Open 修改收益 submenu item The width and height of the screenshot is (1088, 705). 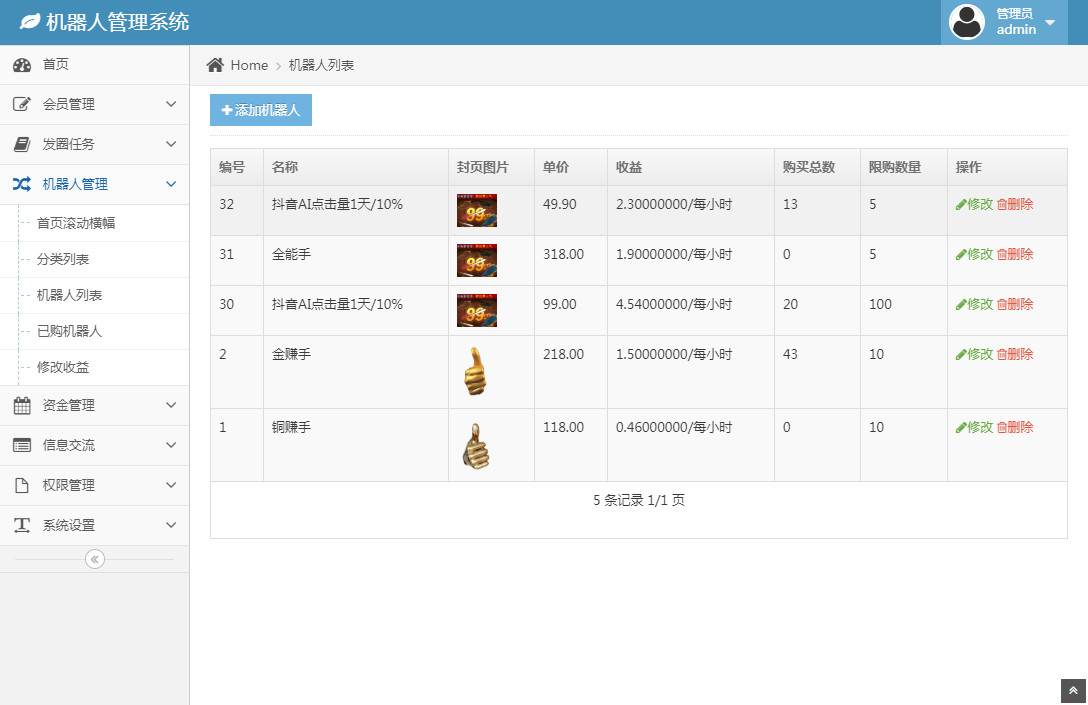pos(63,367)
